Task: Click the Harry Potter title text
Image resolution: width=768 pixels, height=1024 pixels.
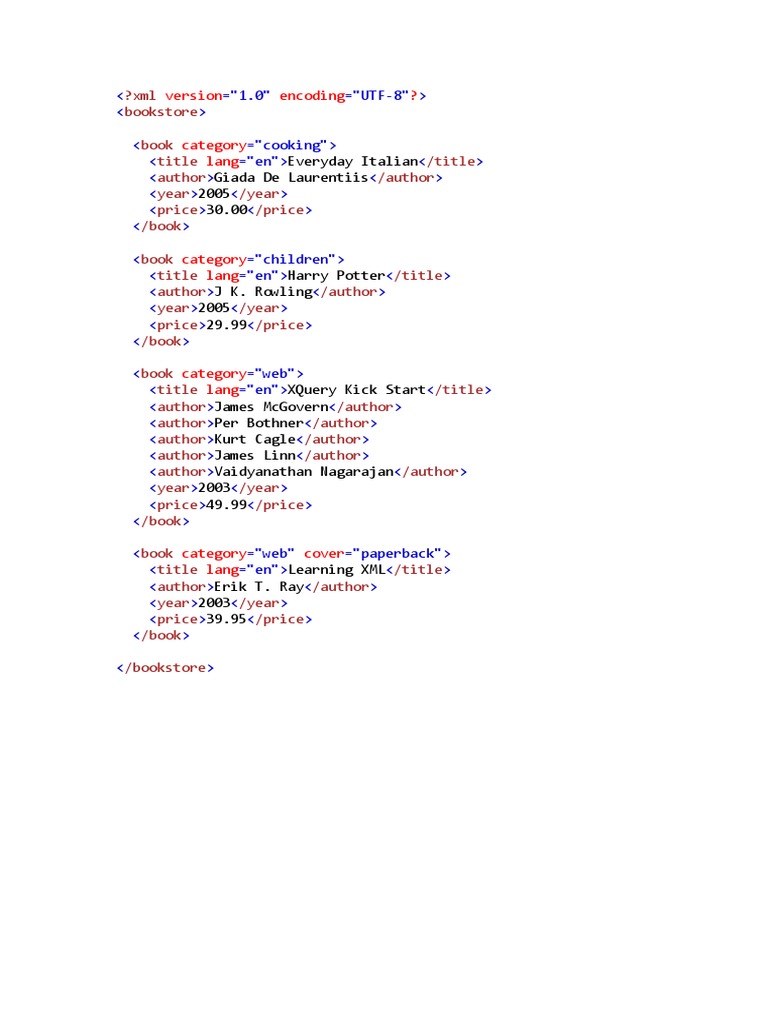Action: coord(336,276)
